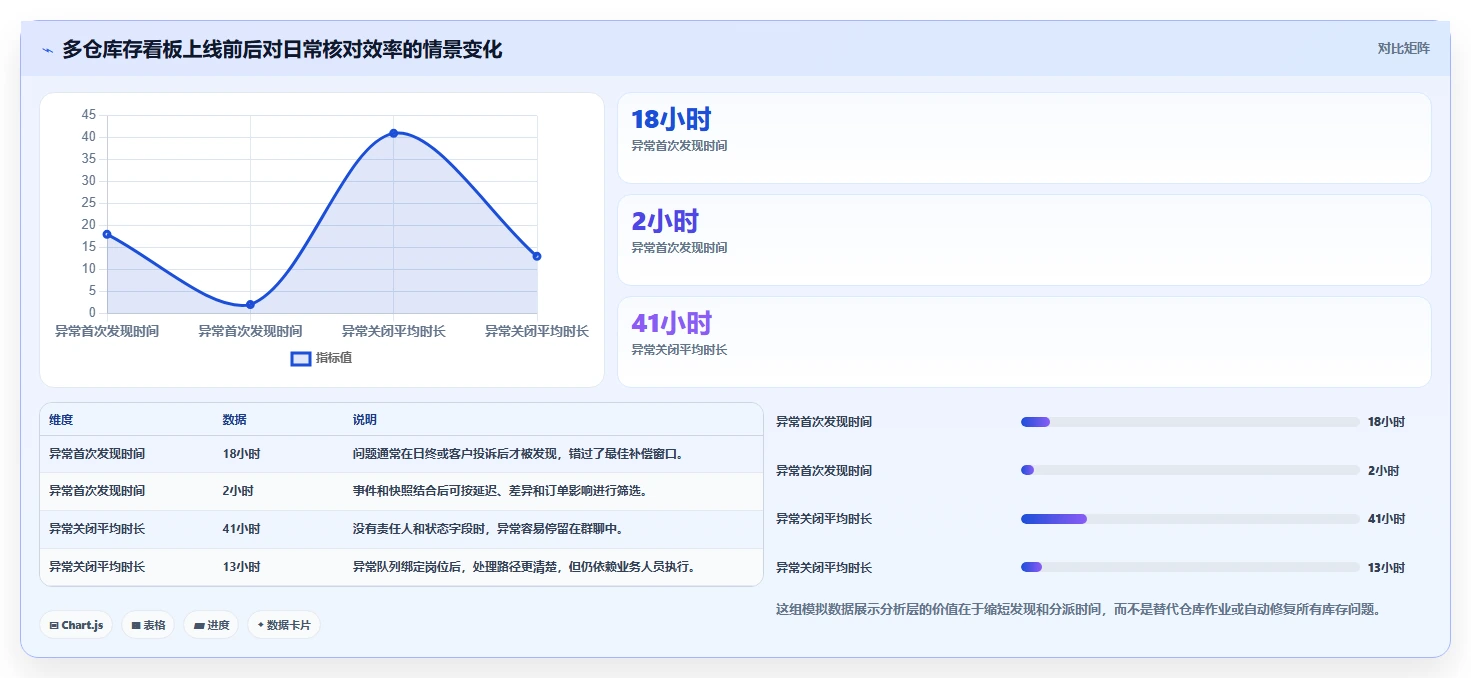Click the pulse icon before the dashboard title
Image resolution: width=1471 pixels, height=678 pixels.
(x=48, y=50)
